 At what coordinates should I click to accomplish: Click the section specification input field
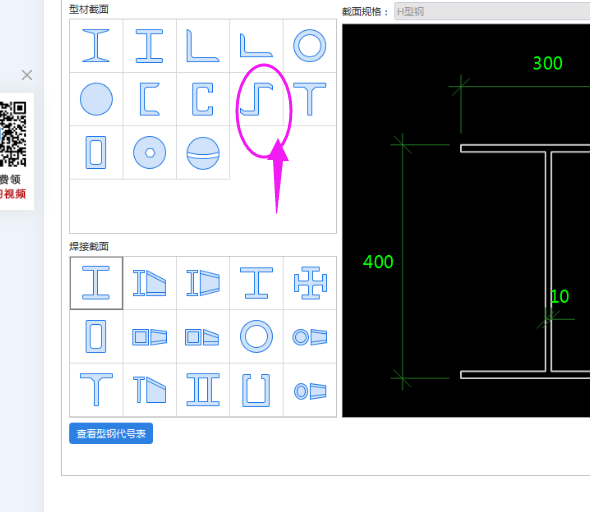492,11
